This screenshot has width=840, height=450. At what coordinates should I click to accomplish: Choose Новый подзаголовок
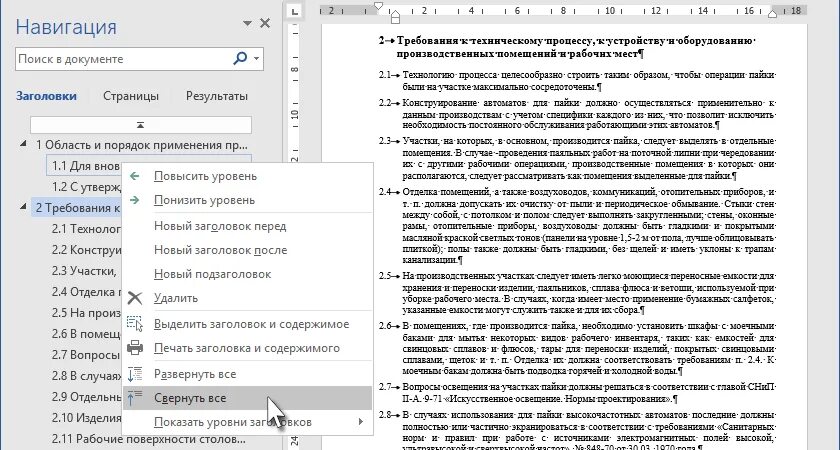(x=248, y=274)
